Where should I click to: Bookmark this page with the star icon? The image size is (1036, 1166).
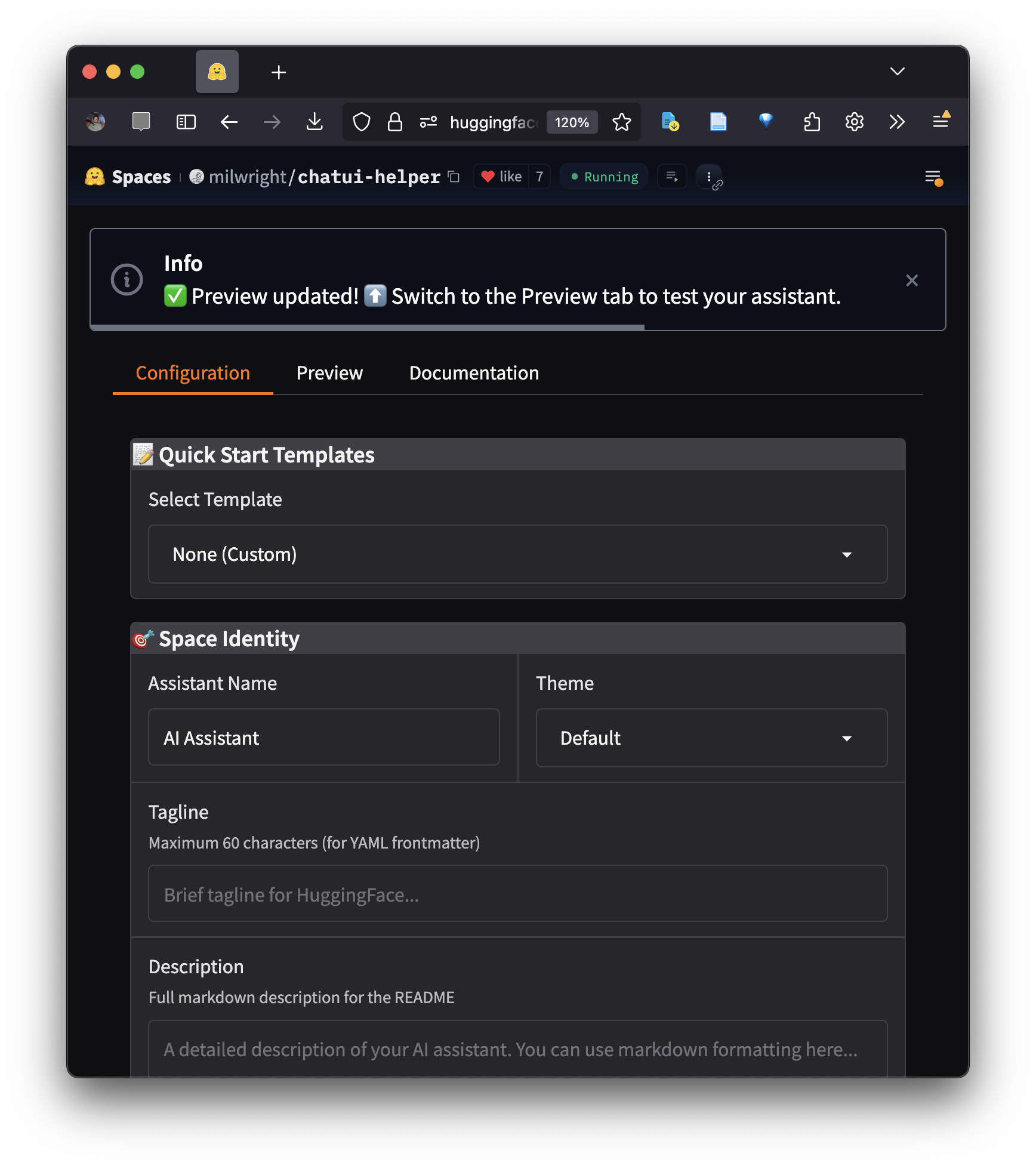622,122
